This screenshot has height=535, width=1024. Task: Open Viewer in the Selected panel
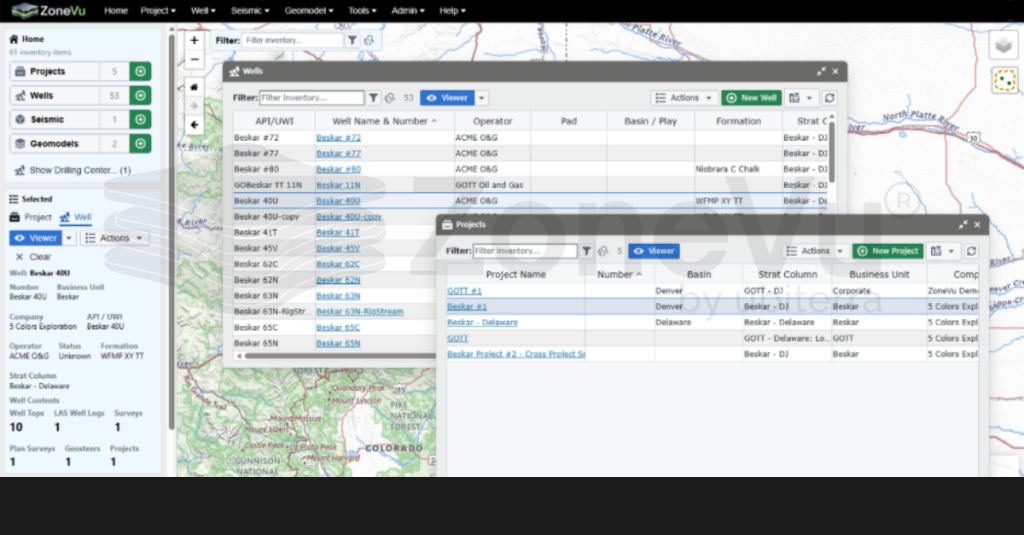[x=36, y=238]
